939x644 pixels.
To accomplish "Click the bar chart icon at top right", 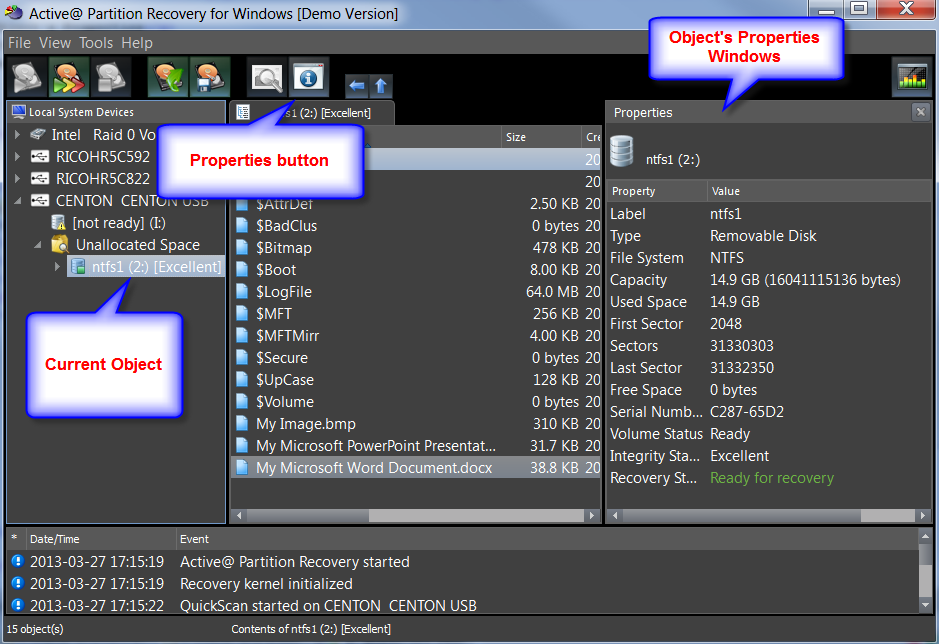I will (911, 77).
